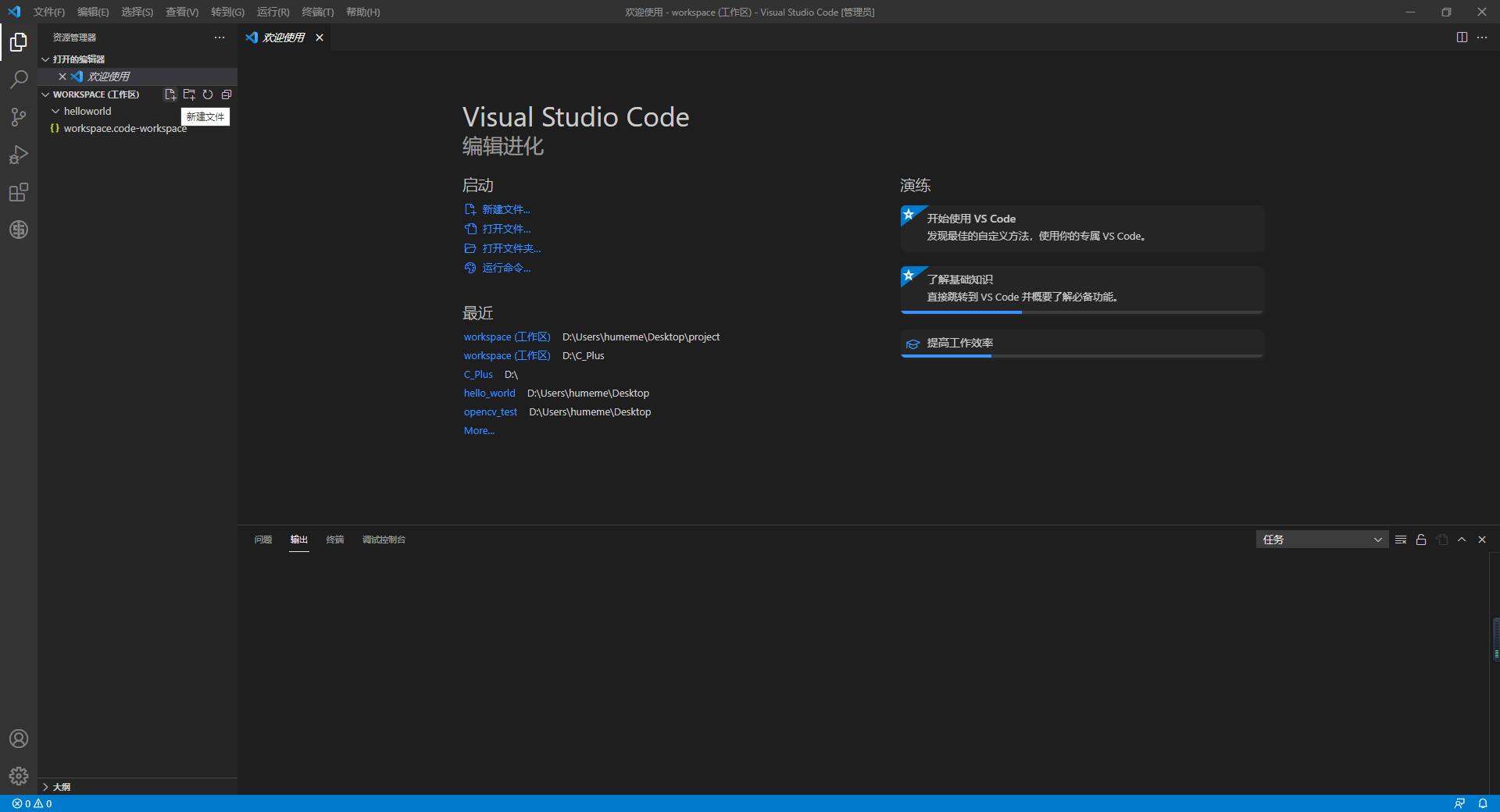
Task: Close the bottom panel
Action: click(1482, 540)
